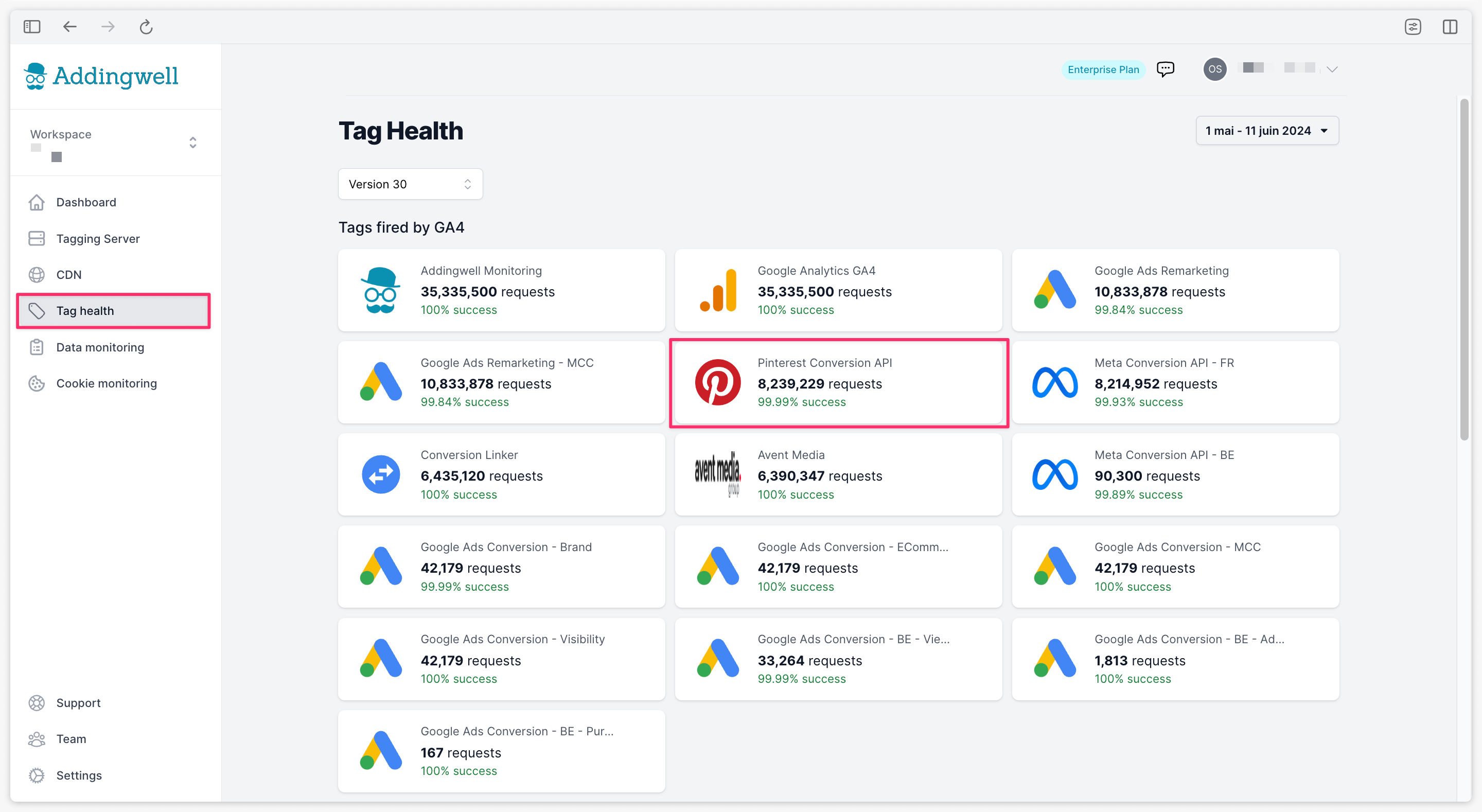Open Settings in sidebar
Viewport: 1482px width, 812px height.
[x=79, y=775]
